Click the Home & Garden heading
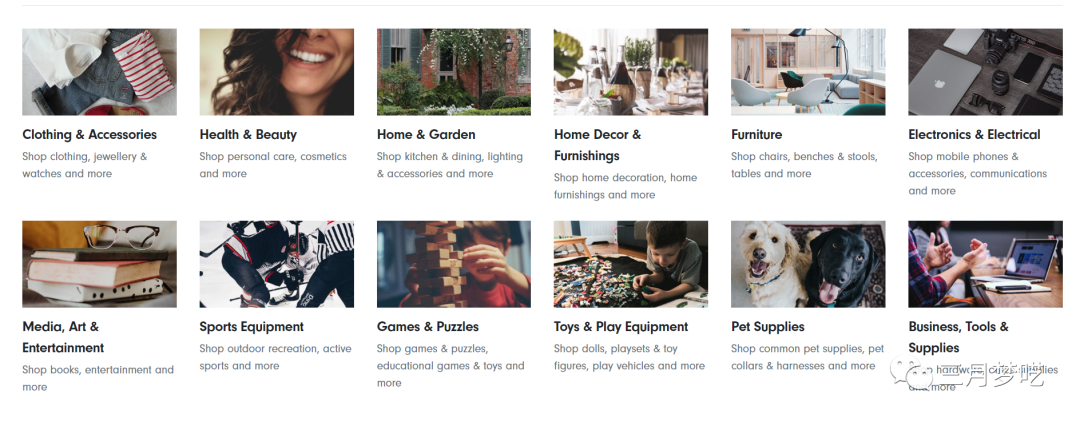 click(x=426, y=135)
